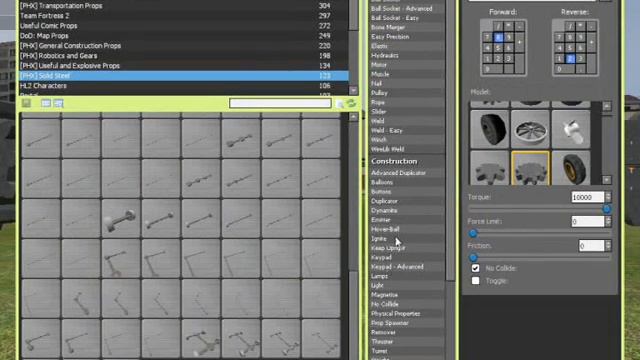
Task: Select the Balloons tool
Action: pos(407,182)
